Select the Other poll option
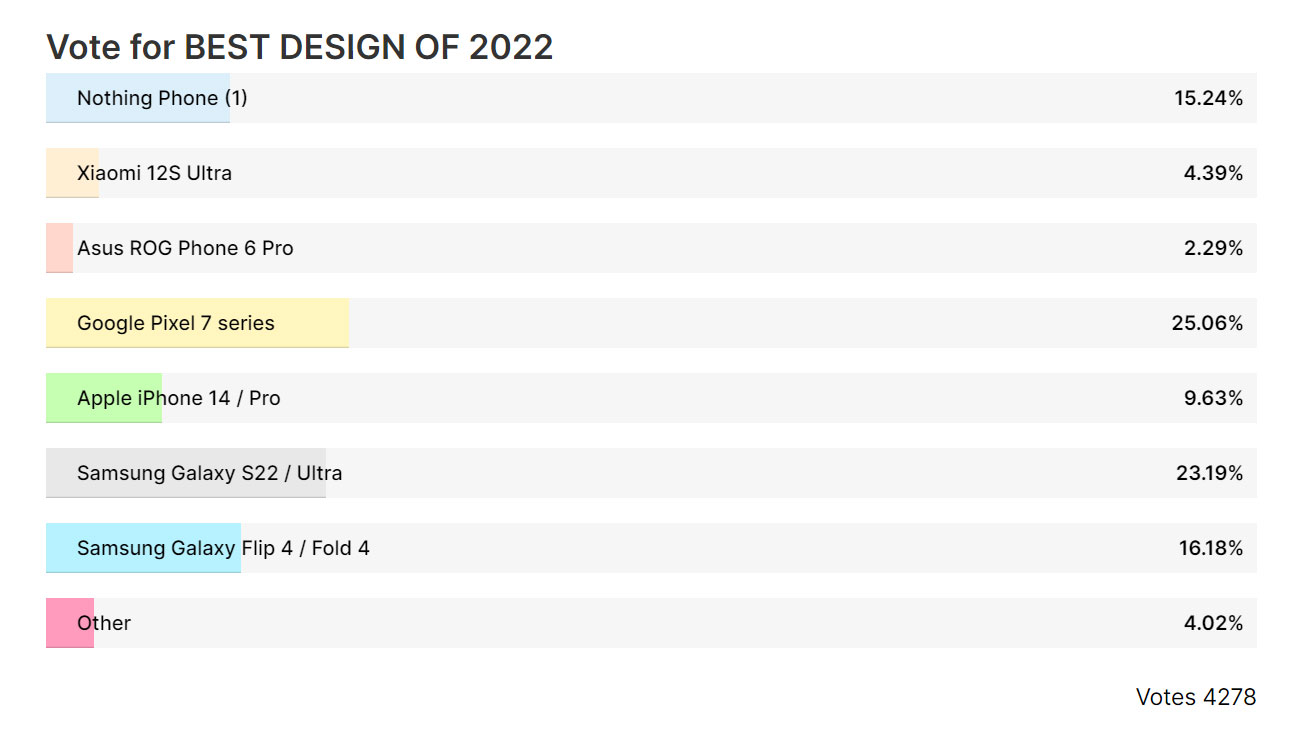Viewport: 1295px width, 745px height. (x=651, y=623)
